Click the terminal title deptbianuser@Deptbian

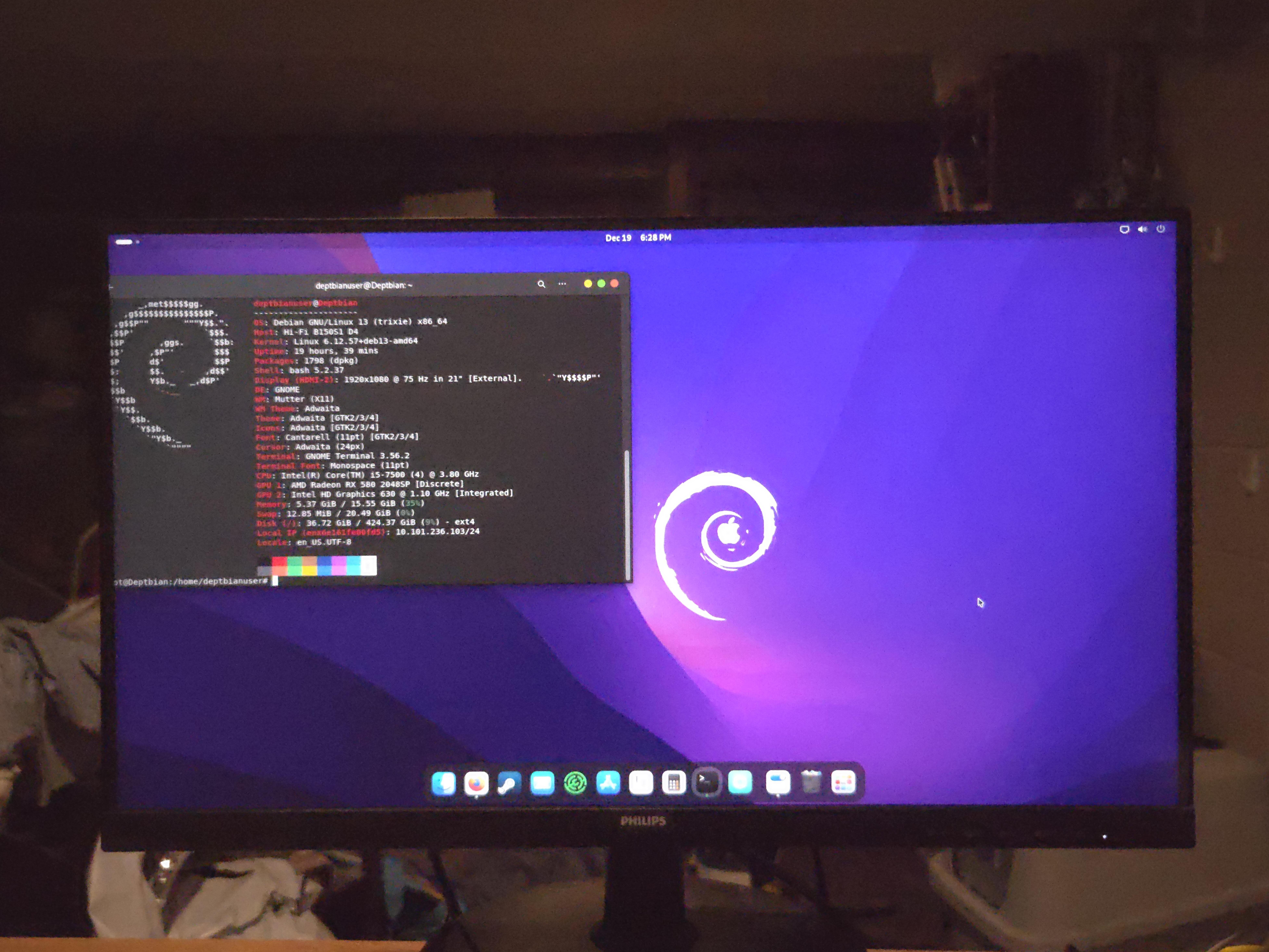[364, 285]
